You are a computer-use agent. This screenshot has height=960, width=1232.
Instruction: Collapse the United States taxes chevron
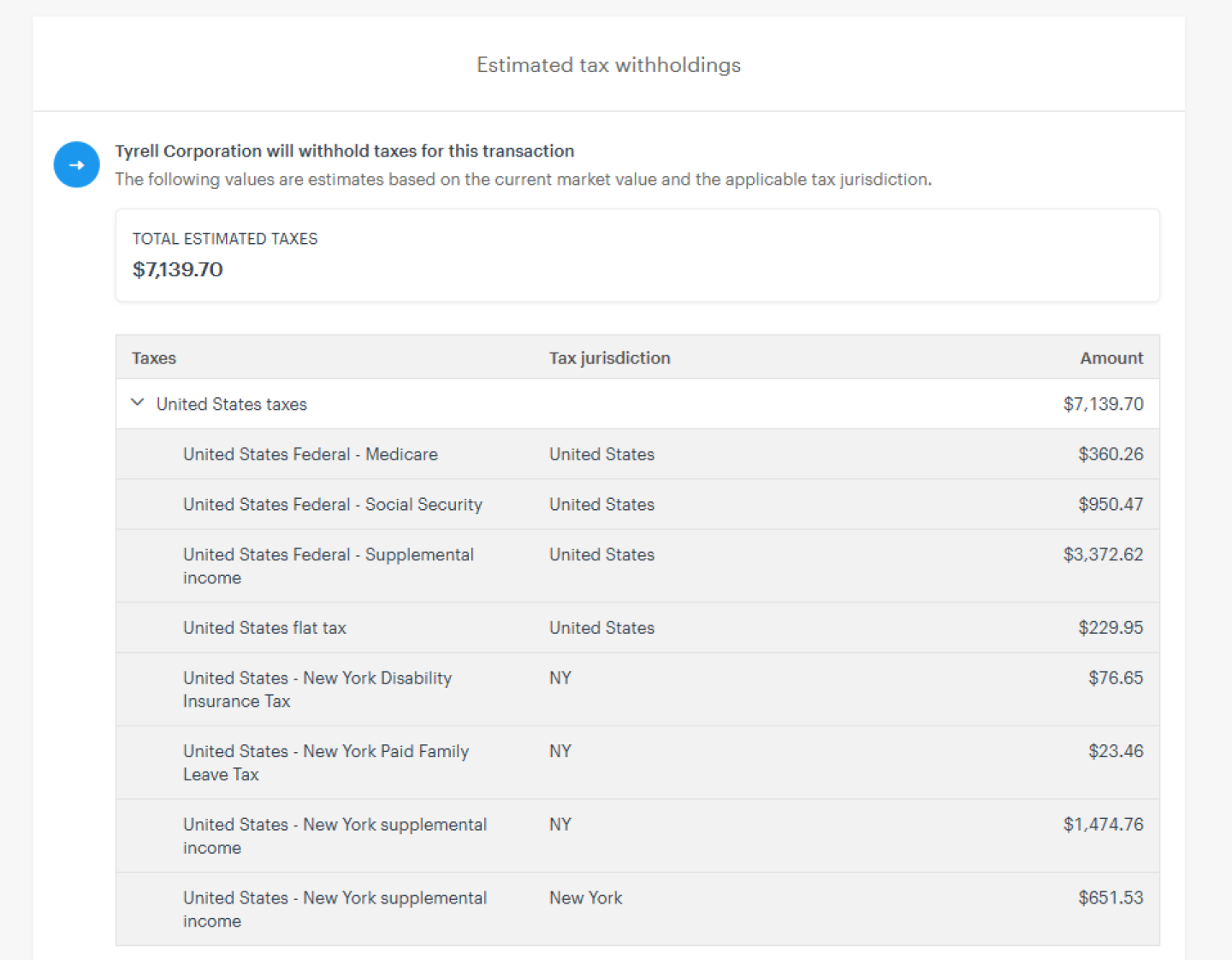pyautogui.click(x=137, y=403)
